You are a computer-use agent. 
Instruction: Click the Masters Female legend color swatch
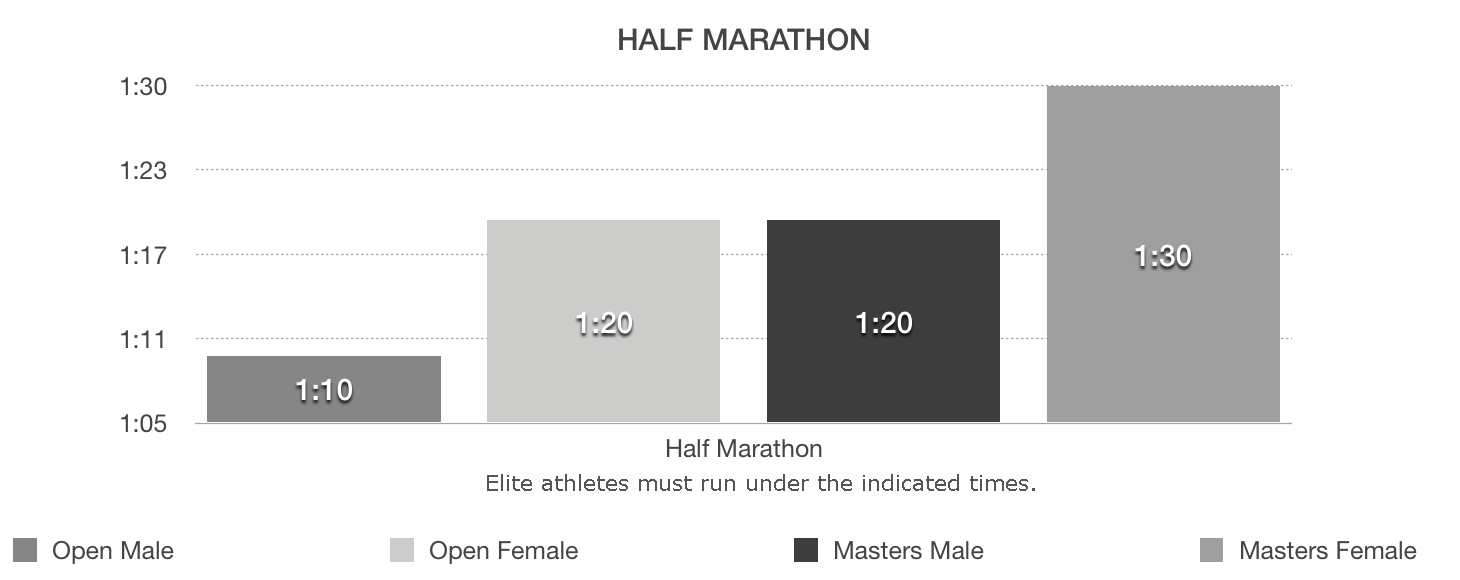pos(1210,550)
